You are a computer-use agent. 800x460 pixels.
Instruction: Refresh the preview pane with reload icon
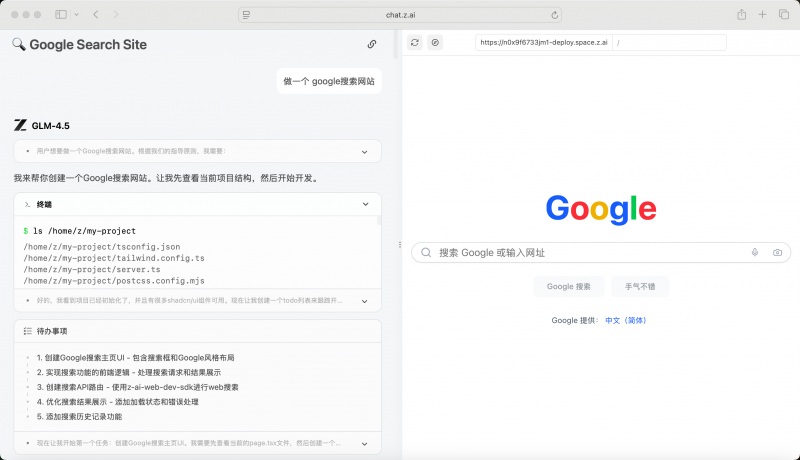(415, 42)
